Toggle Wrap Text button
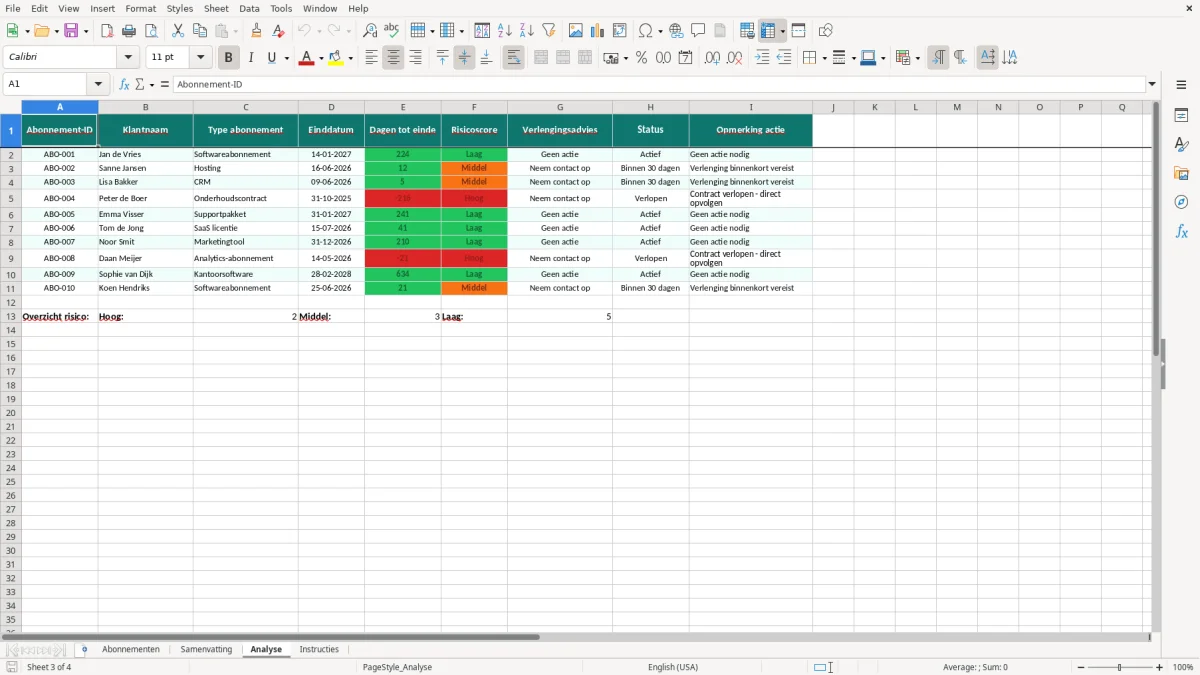 [514, 58]
